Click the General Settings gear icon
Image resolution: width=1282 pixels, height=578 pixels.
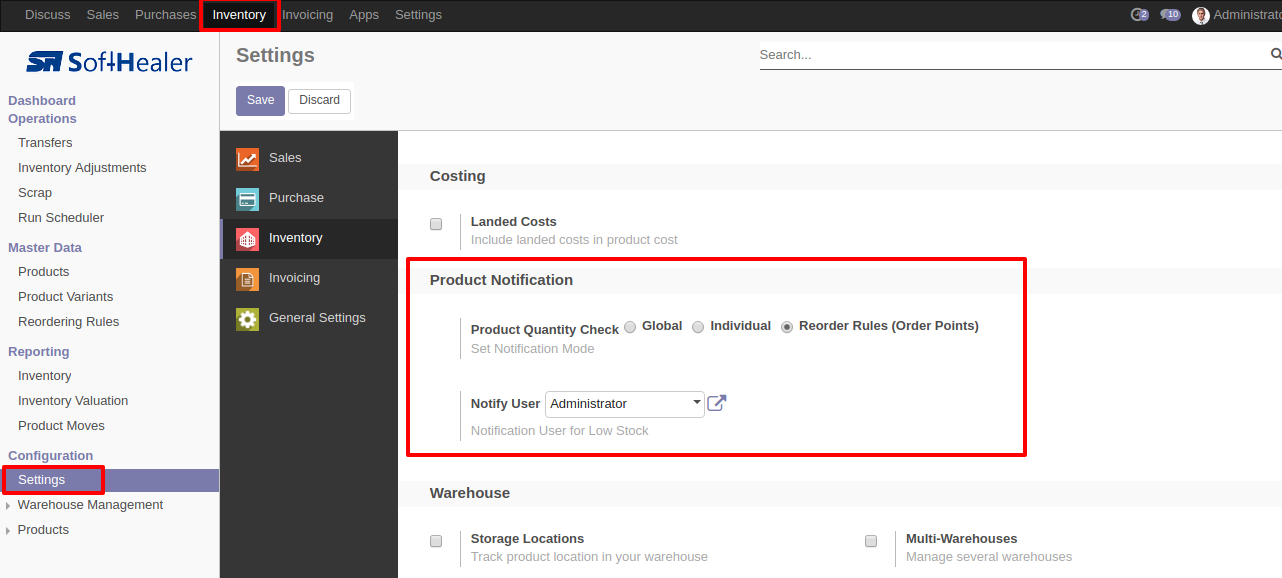point(247,319)
